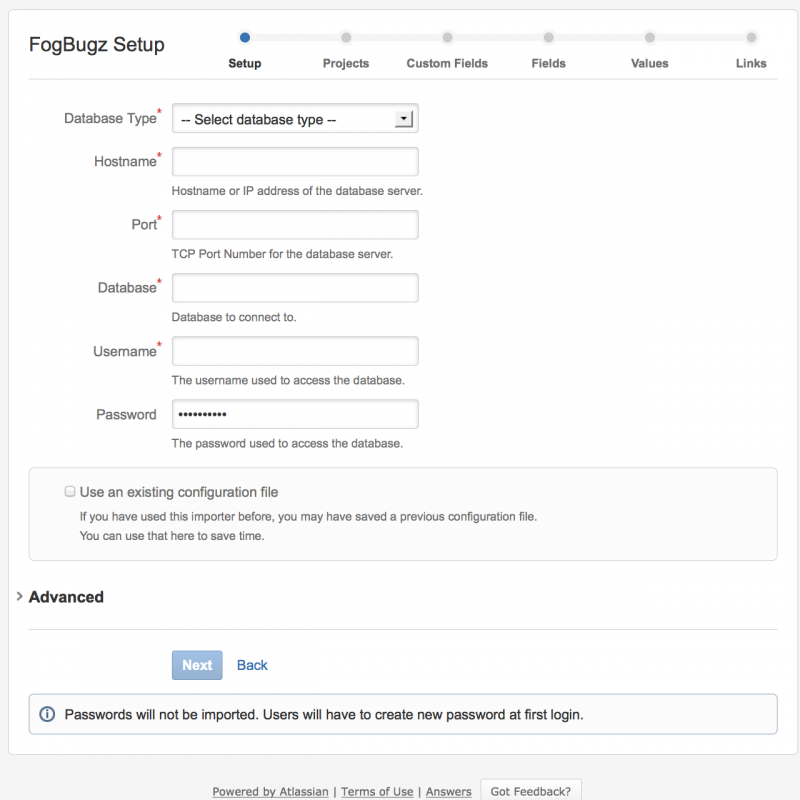Select the Username input box
Viewport: 800px width, 800px height.
click(x=295, y=351)
